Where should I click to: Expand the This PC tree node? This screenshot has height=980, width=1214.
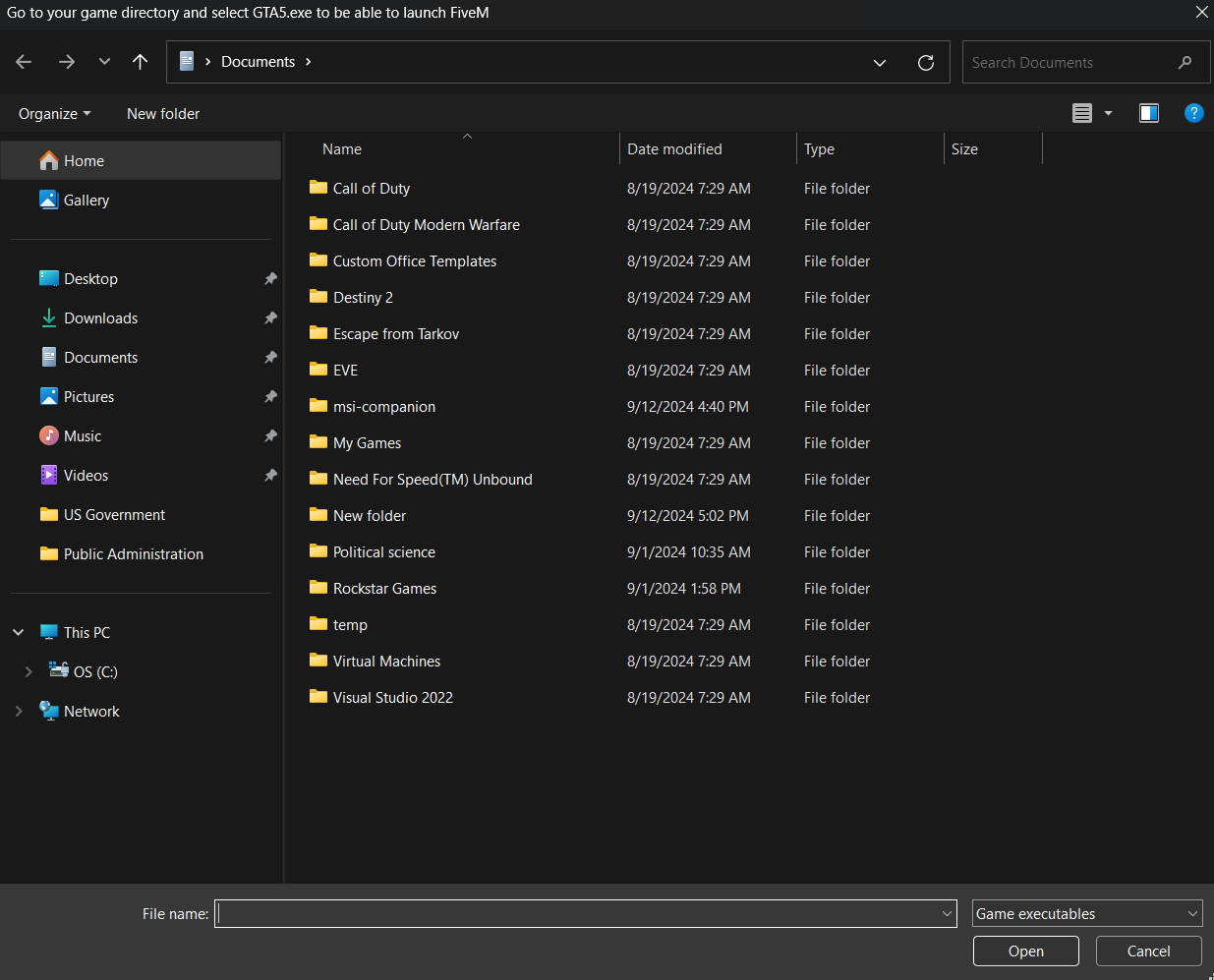[x=17, y=632]
